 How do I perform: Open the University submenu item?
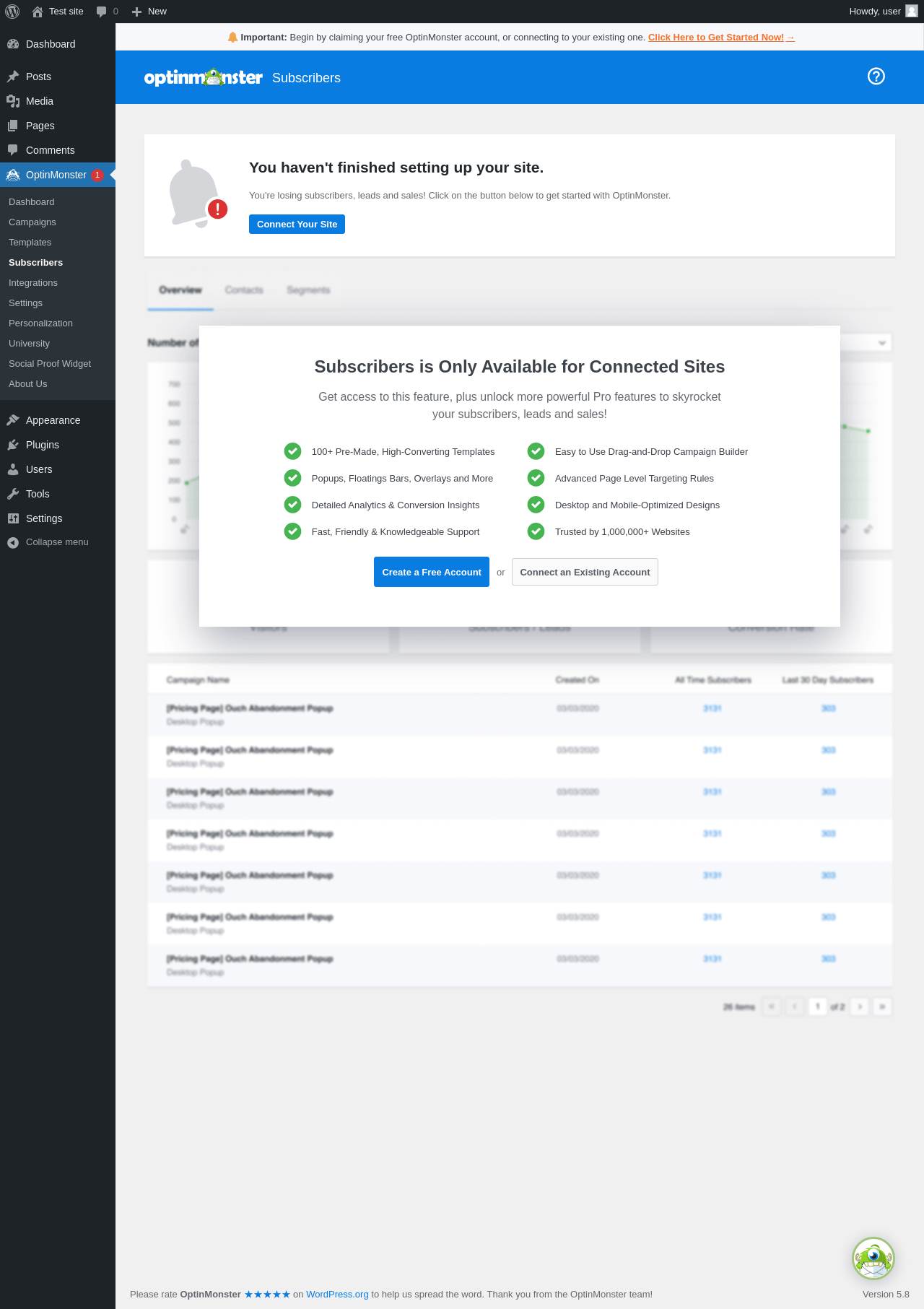tap(30, 344)
